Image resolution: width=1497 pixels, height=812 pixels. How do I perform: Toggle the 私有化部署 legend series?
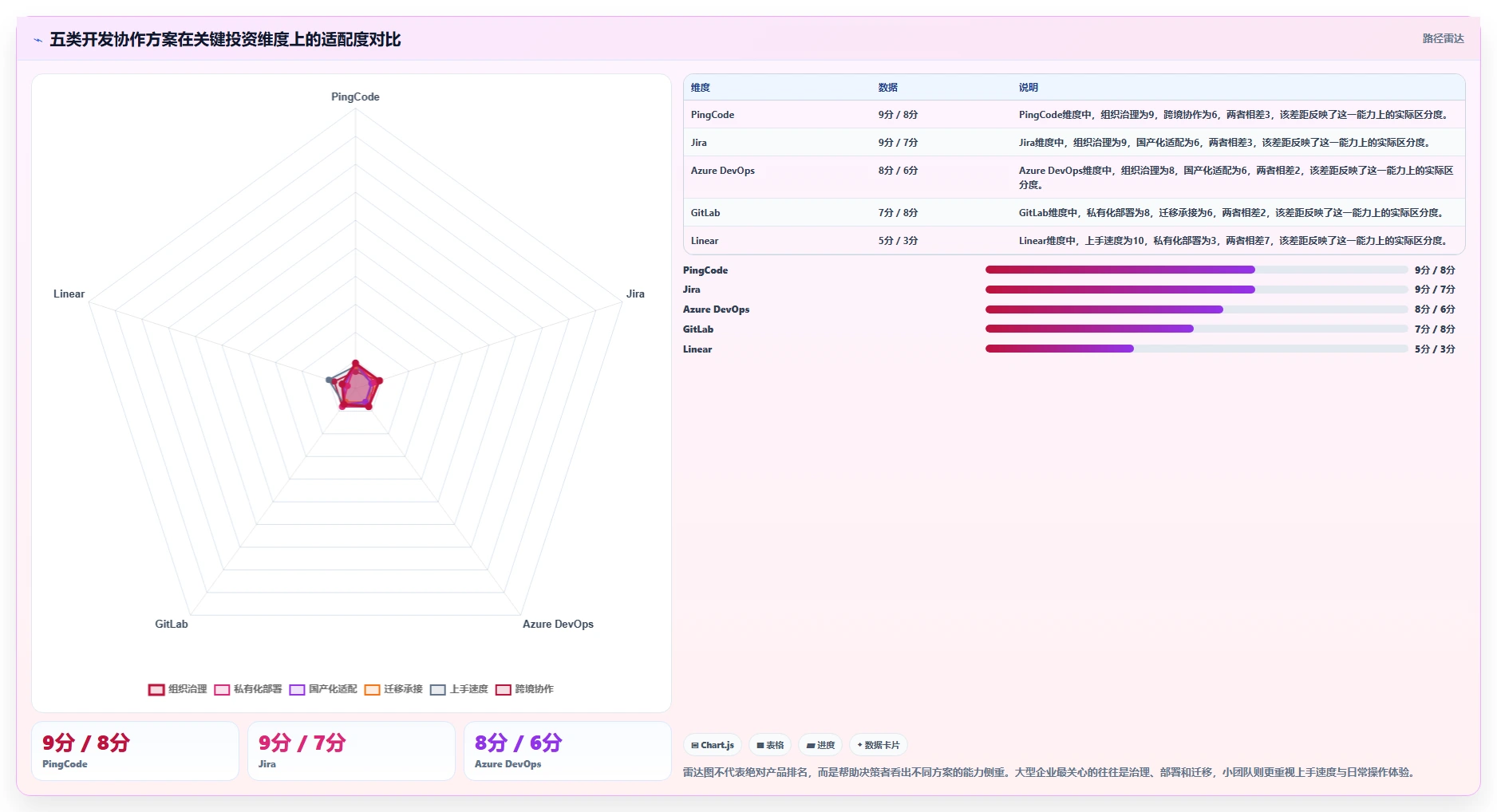click(248, 689)
